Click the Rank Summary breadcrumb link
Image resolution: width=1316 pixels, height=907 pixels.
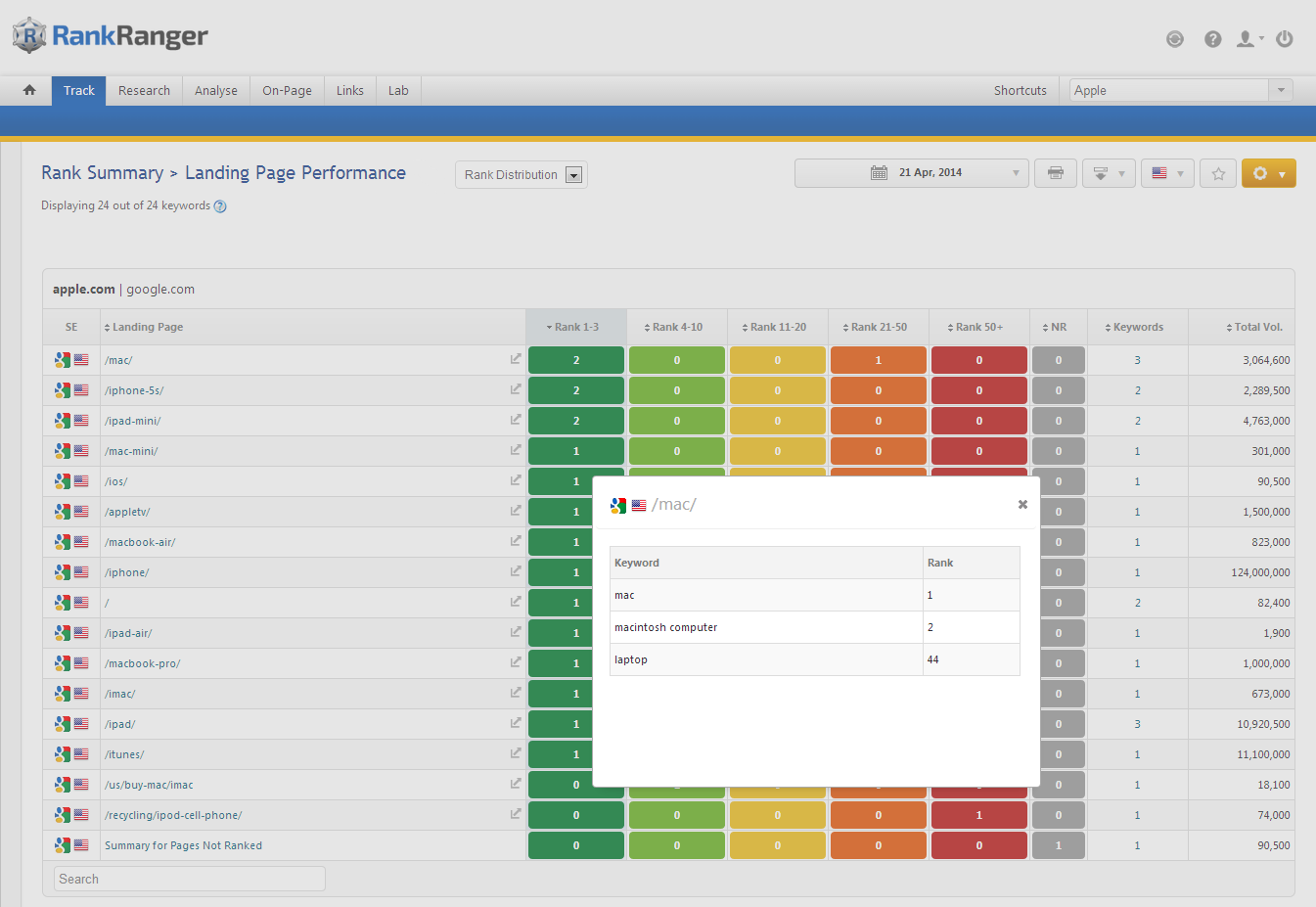pyautogui.click(x=102, y=173)
